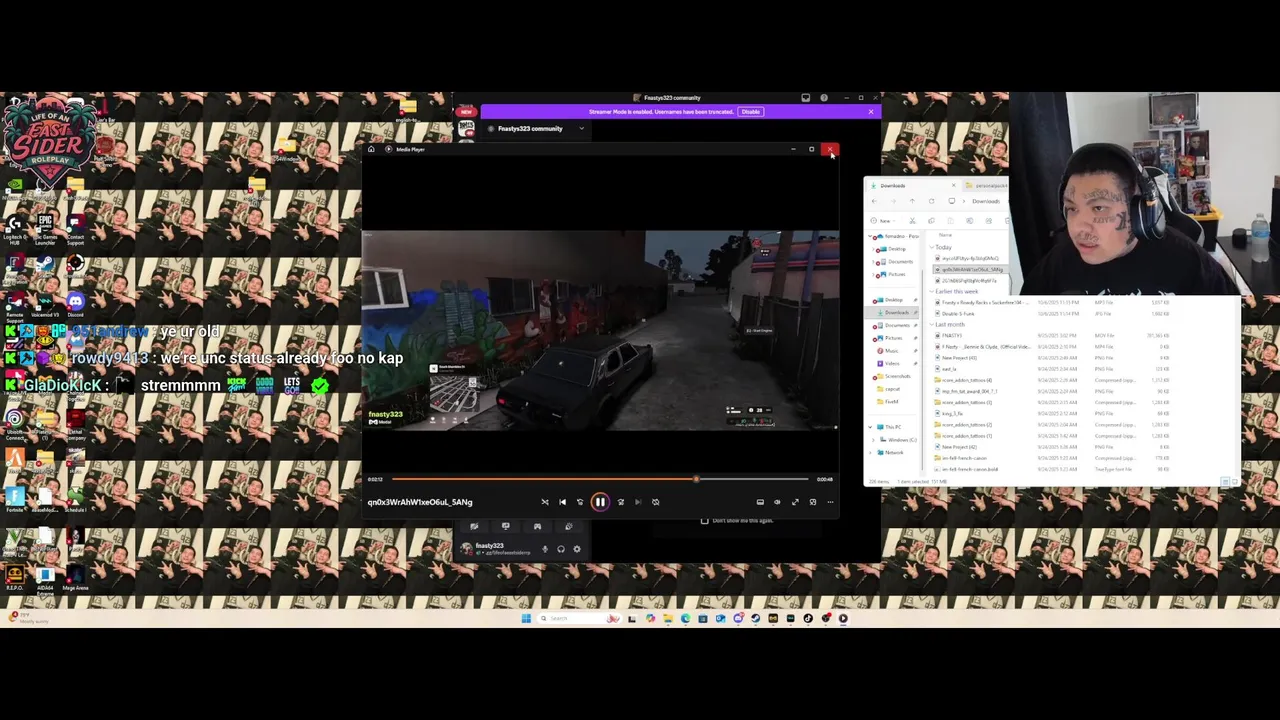Viewport: 1280px width, 720px height.
Task: Click the Rename icon in File Explorer toolbar
Action: pyautogui.click(x=970, y=221)
